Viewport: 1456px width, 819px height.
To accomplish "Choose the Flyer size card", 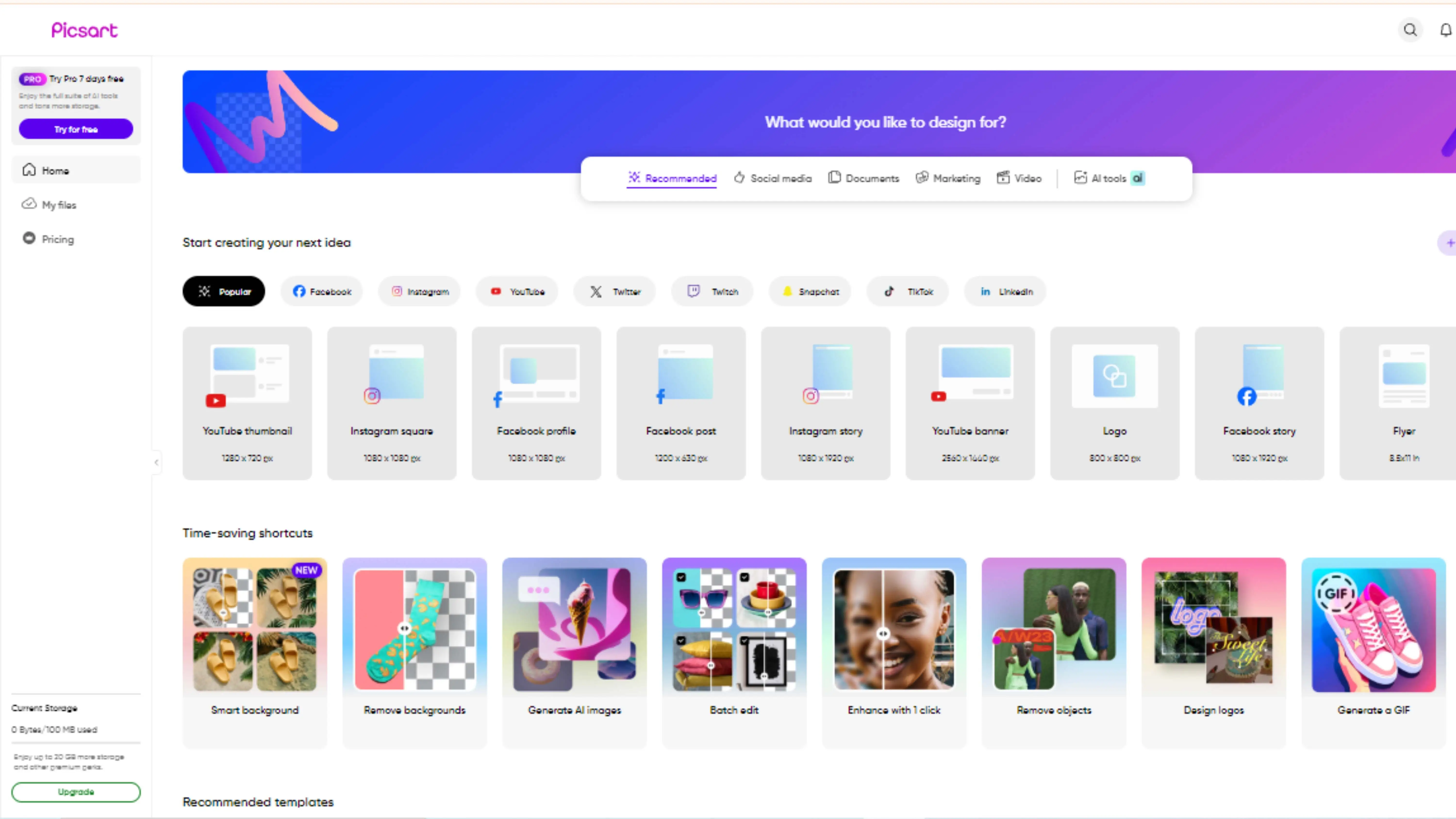I will click(1398, 404).
